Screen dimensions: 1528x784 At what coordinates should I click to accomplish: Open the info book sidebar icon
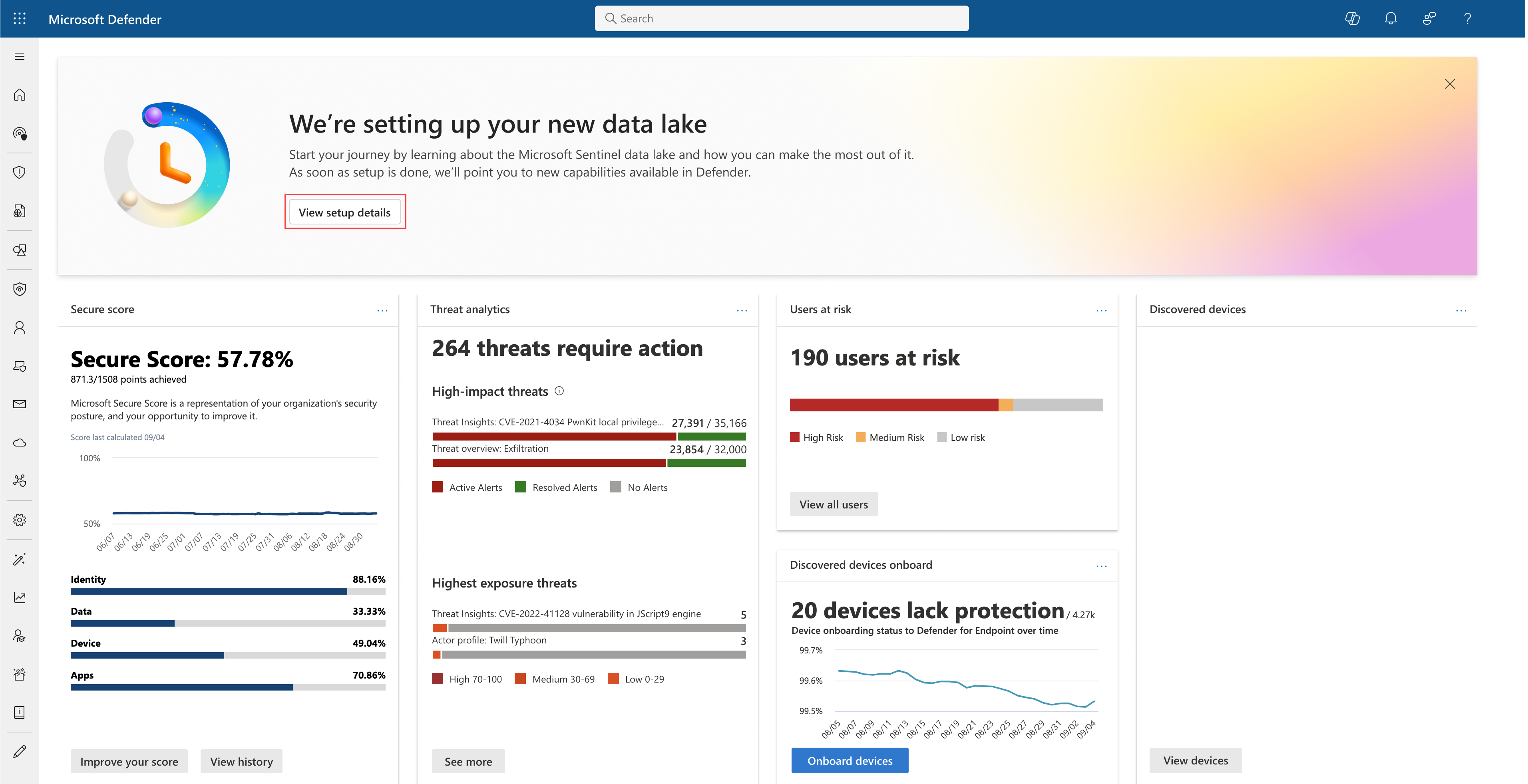tap(20, 712)
